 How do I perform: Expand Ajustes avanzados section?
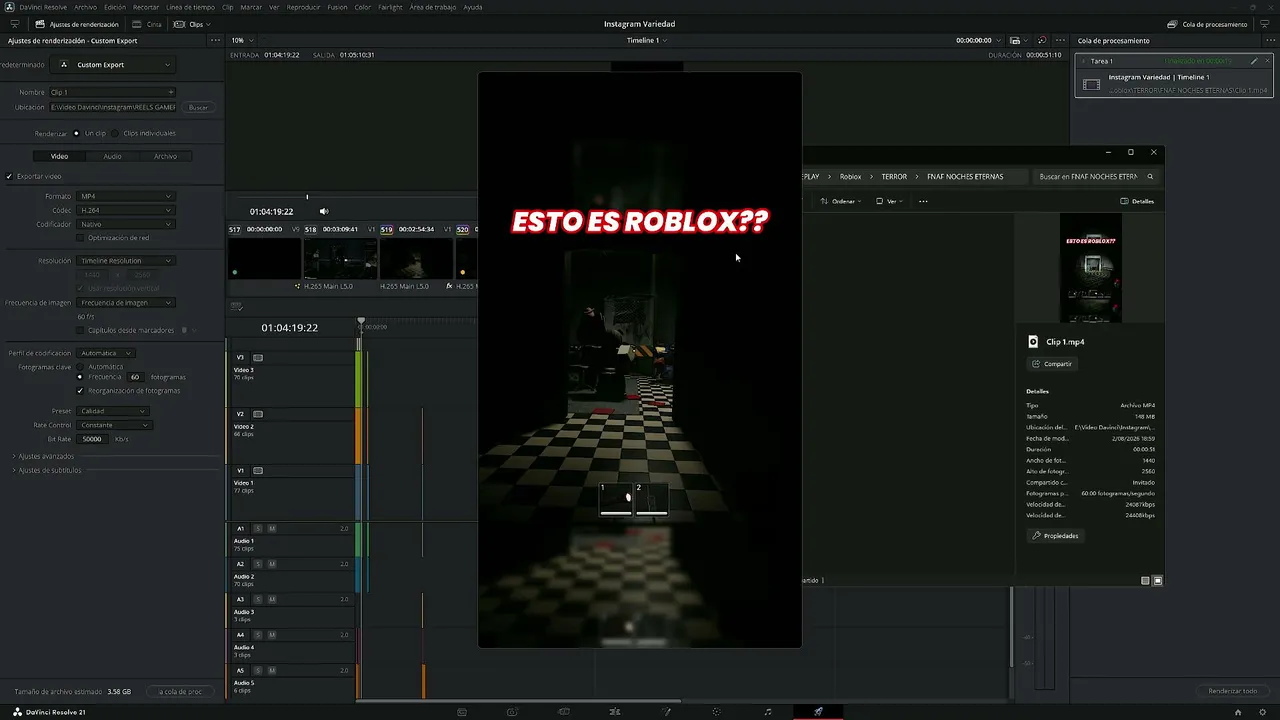[44, 456]
